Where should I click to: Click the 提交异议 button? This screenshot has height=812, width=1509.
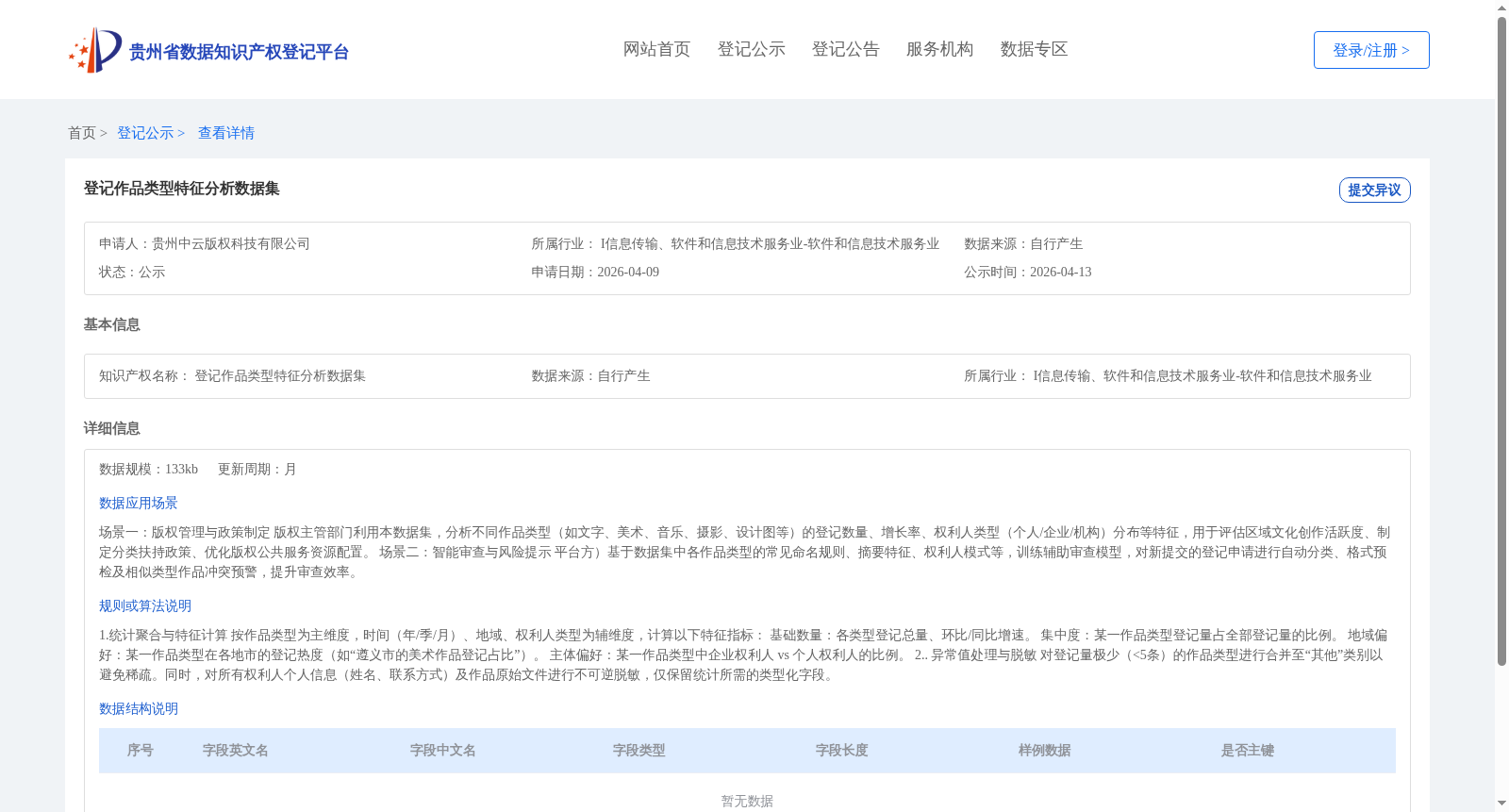1374,190
